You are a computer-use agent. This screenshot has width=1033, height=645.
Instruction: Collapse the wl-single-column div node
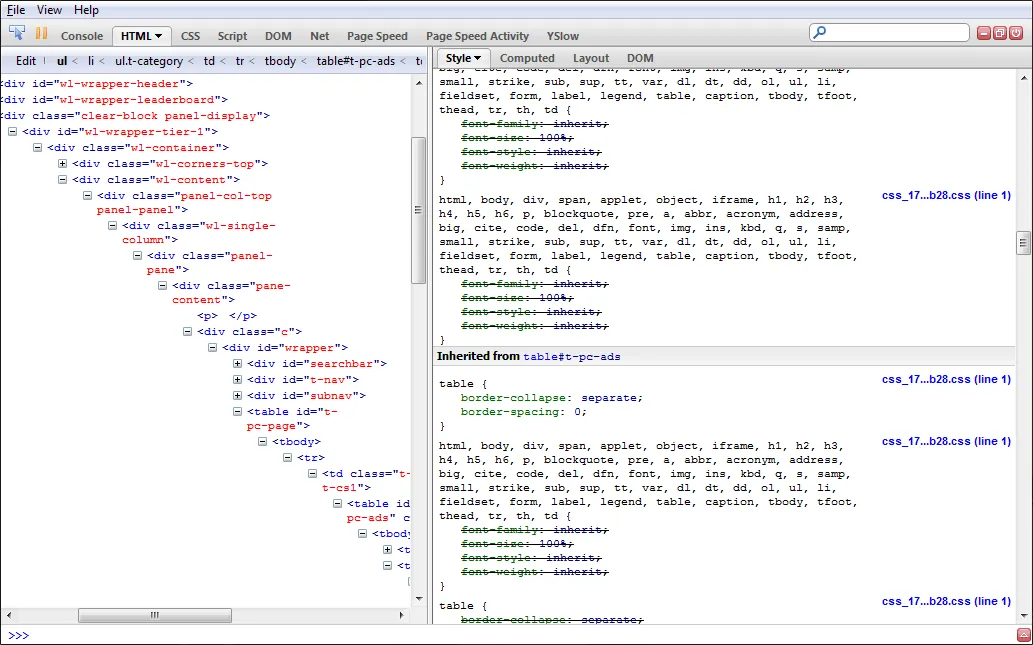click(112, 225)
